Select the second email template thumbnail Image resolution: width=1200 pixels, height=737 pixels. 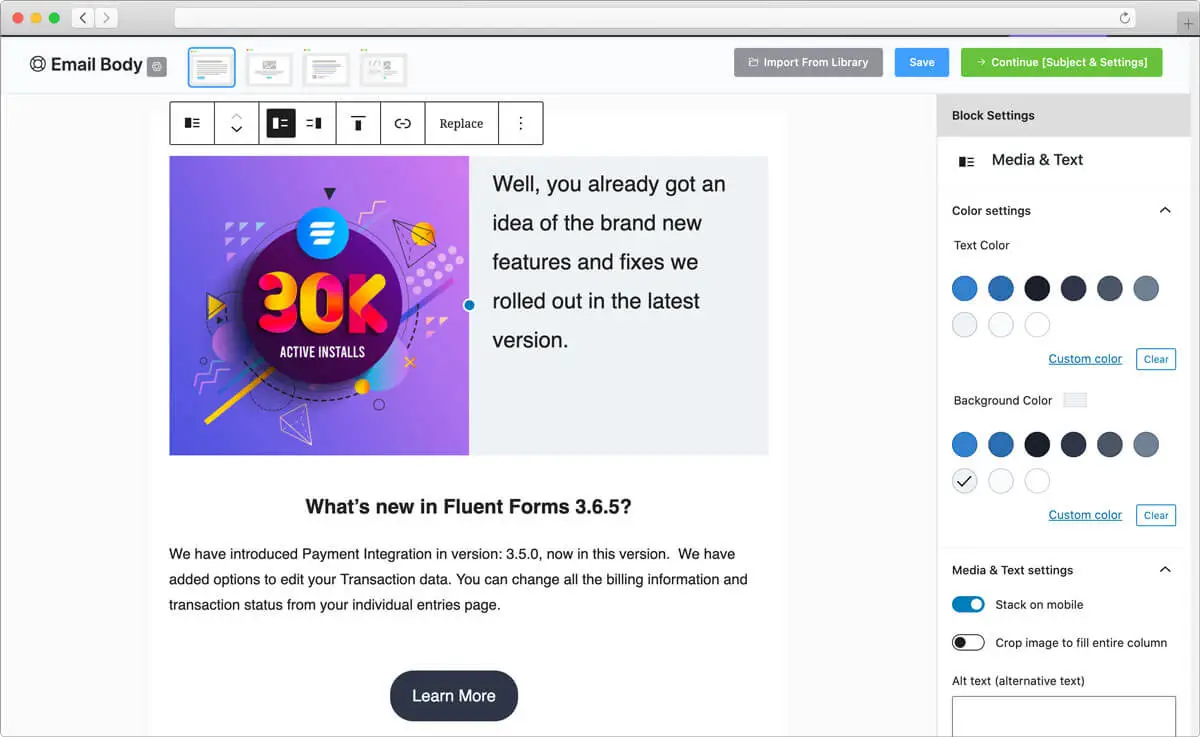(x=268, y=66)
